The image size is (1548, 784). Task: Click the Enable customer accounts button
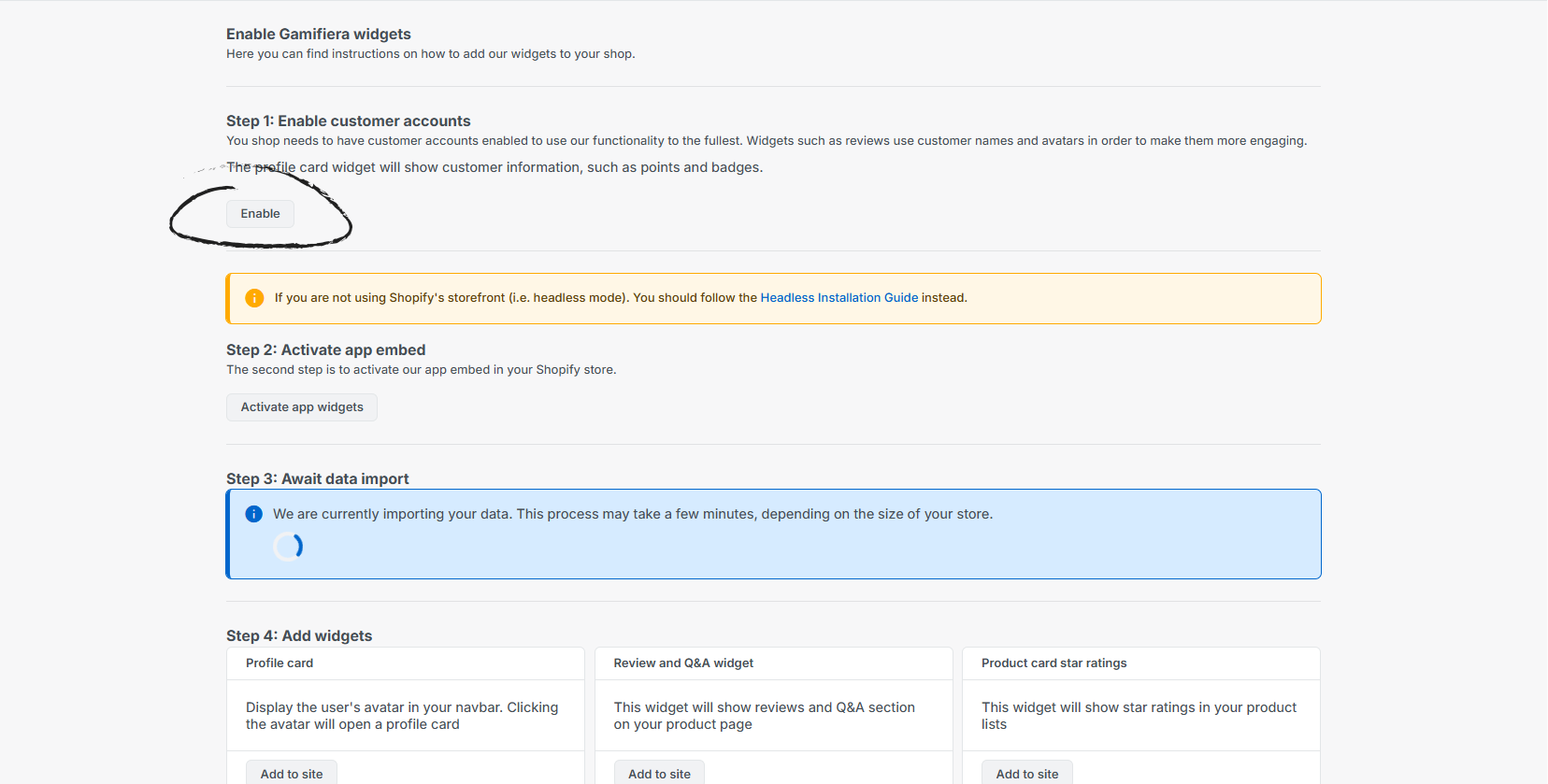tap(260, 214)
